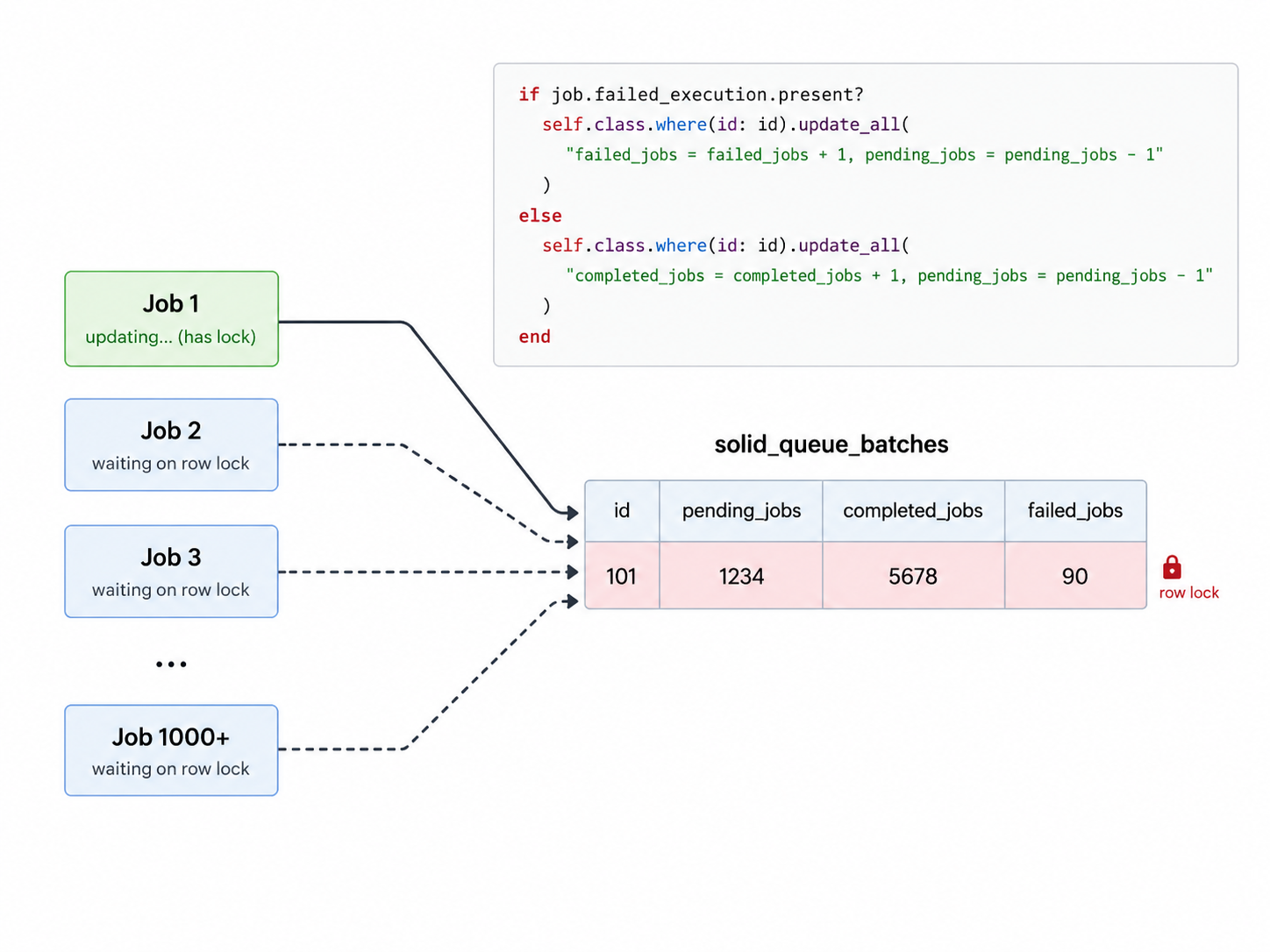Click the first self.class.where update_all line

tap(726, 124)
